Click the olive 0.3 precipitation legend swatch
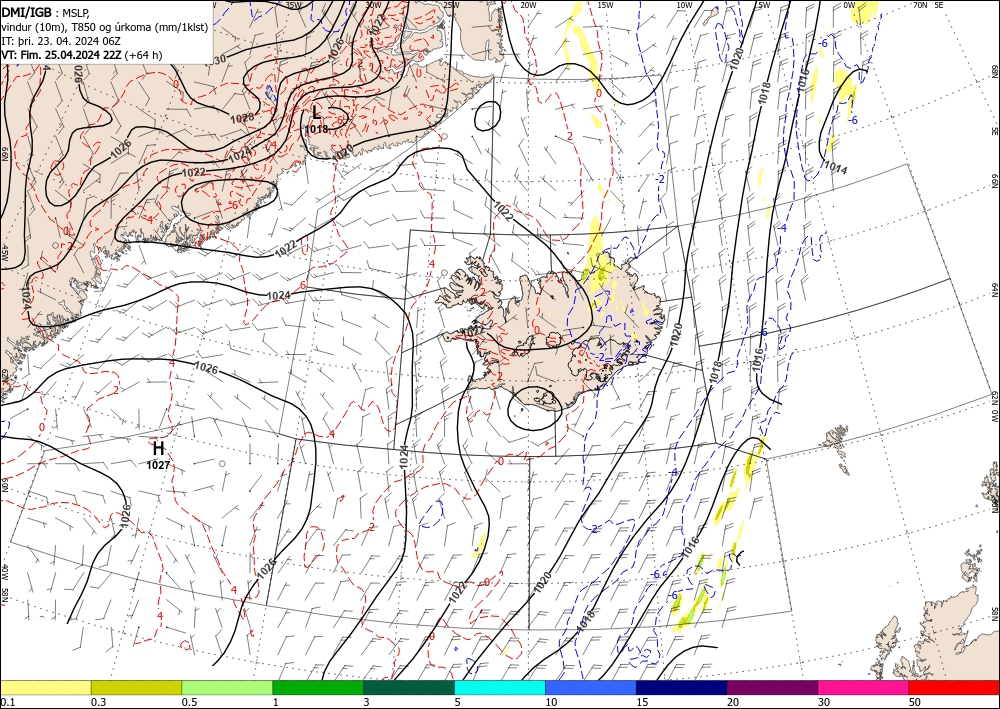1000x709 pixels. [x=136, y=687]
